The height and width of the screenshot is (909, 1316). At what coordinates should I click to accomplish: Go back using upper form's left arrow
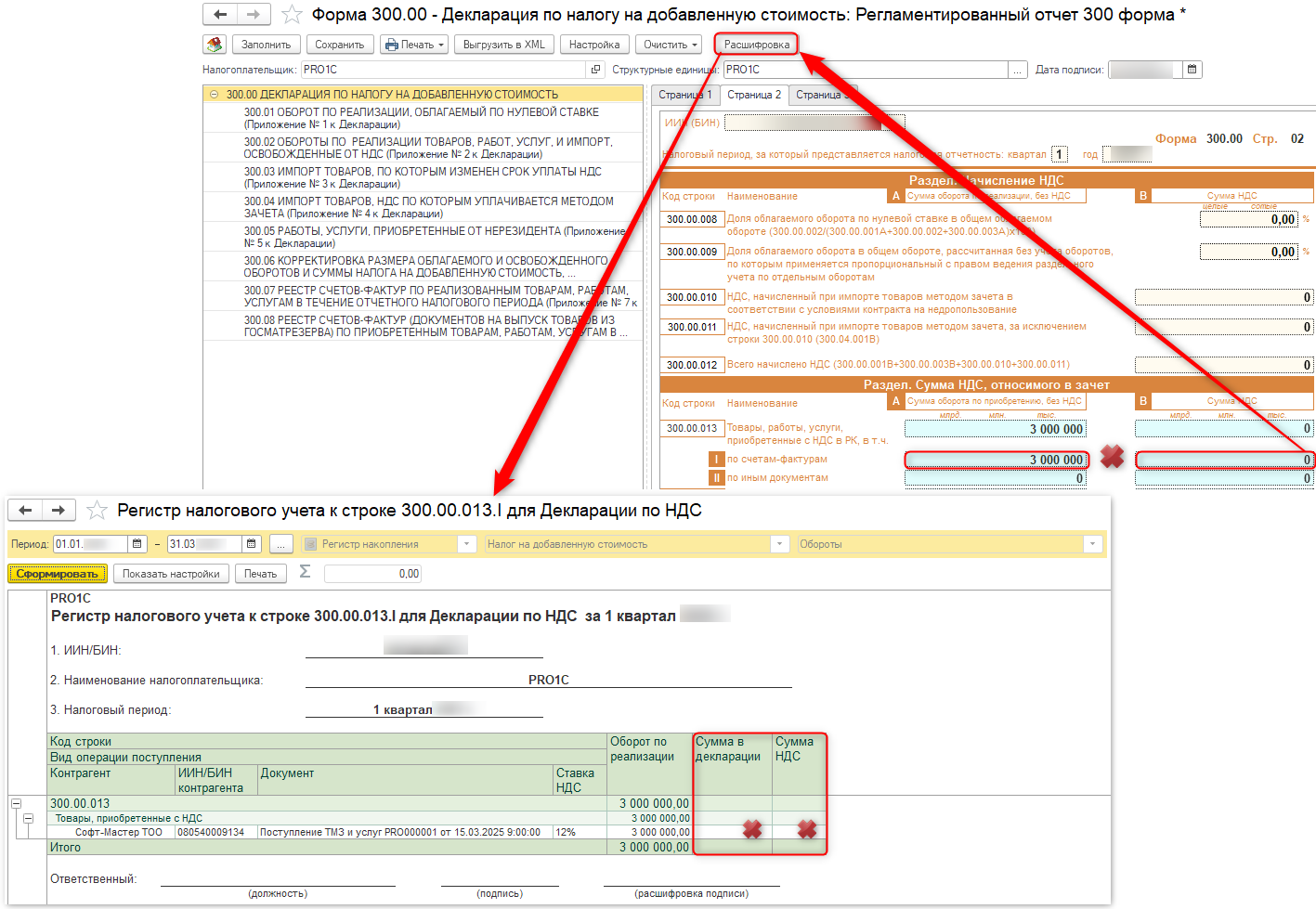(x=220, y=15)
